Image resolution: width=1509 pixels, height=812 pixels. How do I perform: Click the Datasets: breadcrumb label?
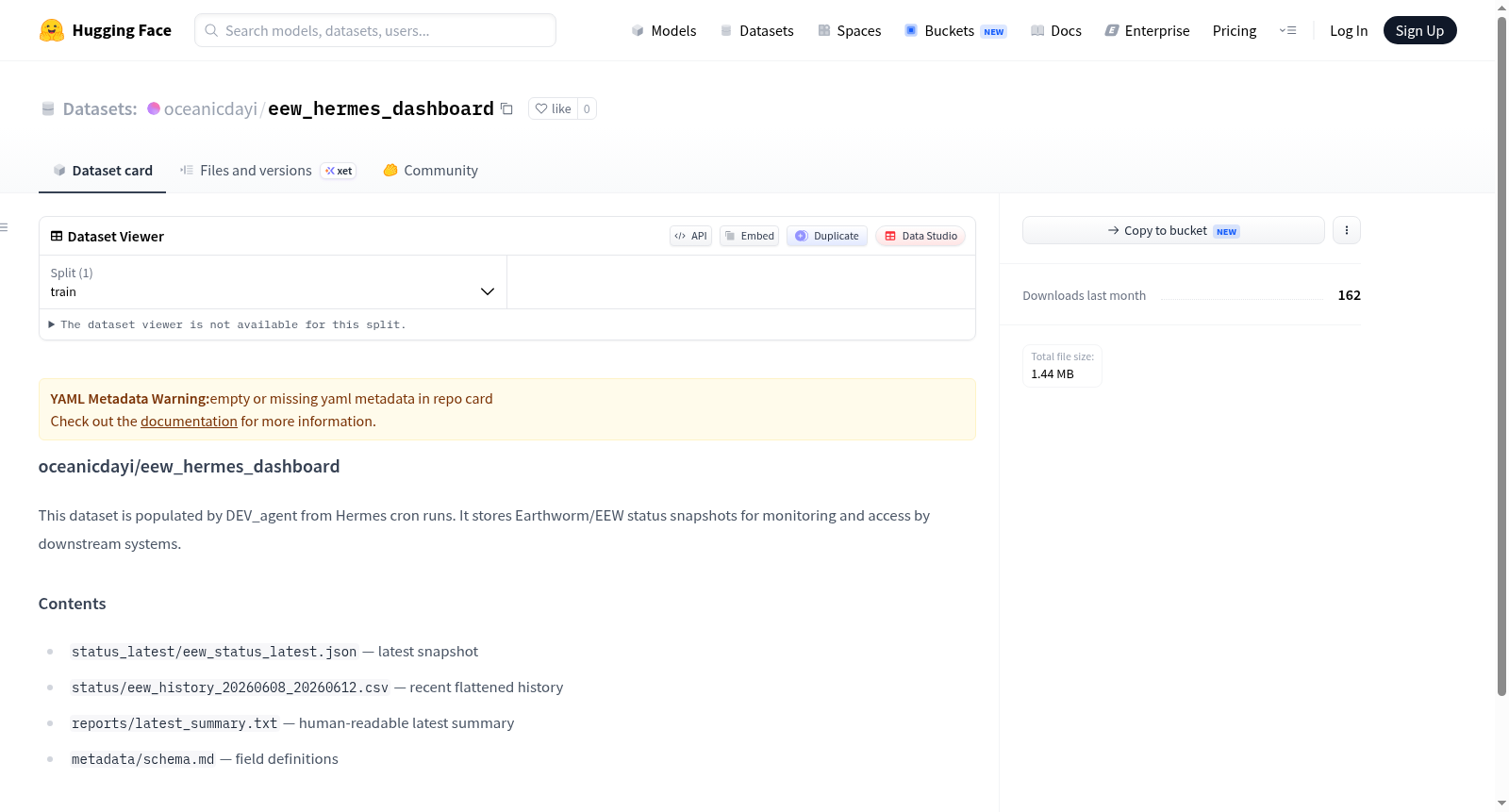click(x=100, y=108)
